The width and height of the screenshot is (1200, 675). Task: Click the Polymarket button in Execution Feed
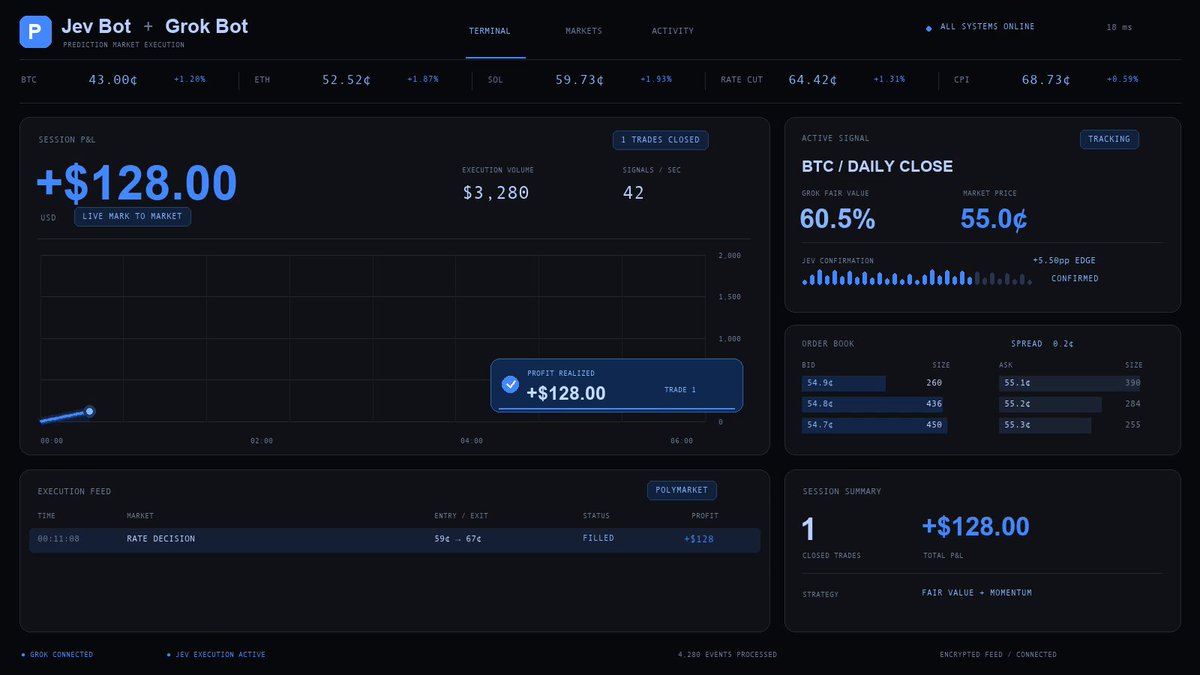682,490
